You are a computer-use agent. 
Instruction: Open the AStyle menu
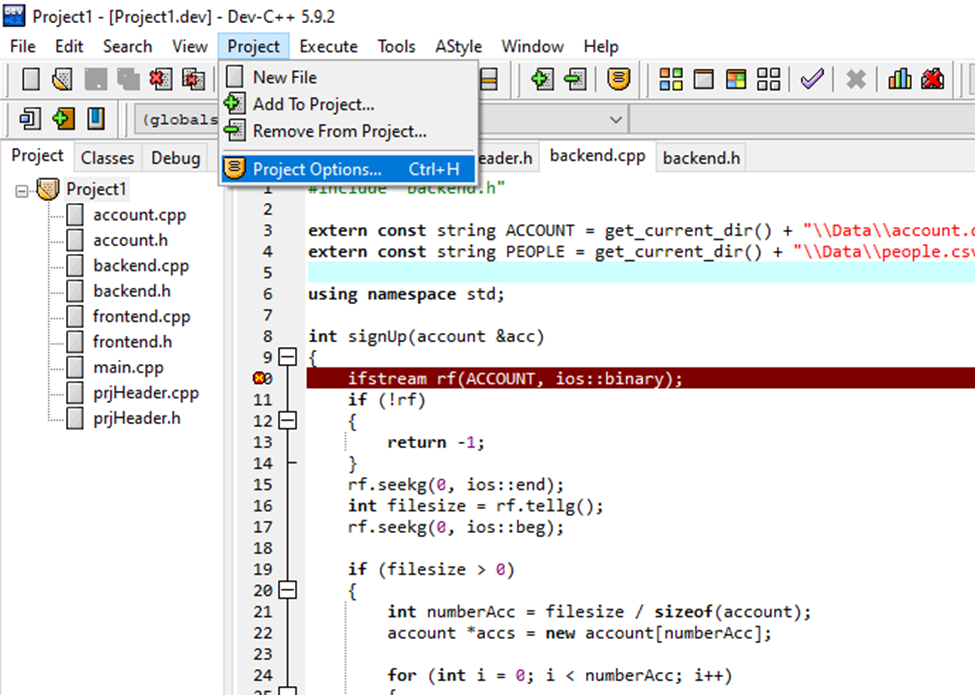pyautogui.click(x=458, y=47)
